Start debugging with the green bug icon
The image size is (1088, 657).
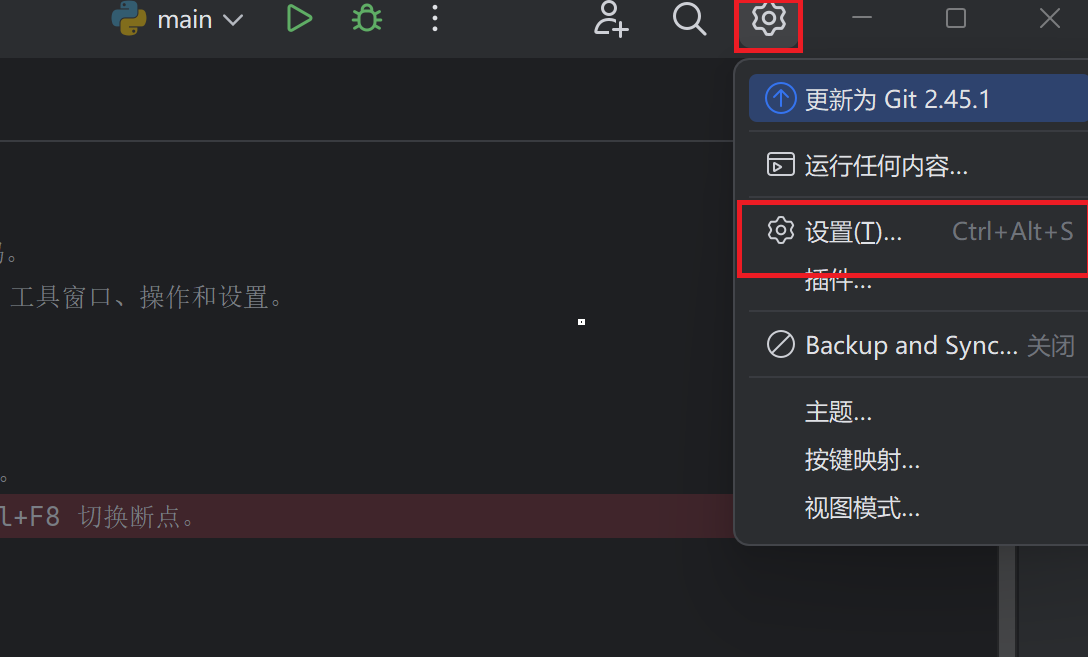366,19
